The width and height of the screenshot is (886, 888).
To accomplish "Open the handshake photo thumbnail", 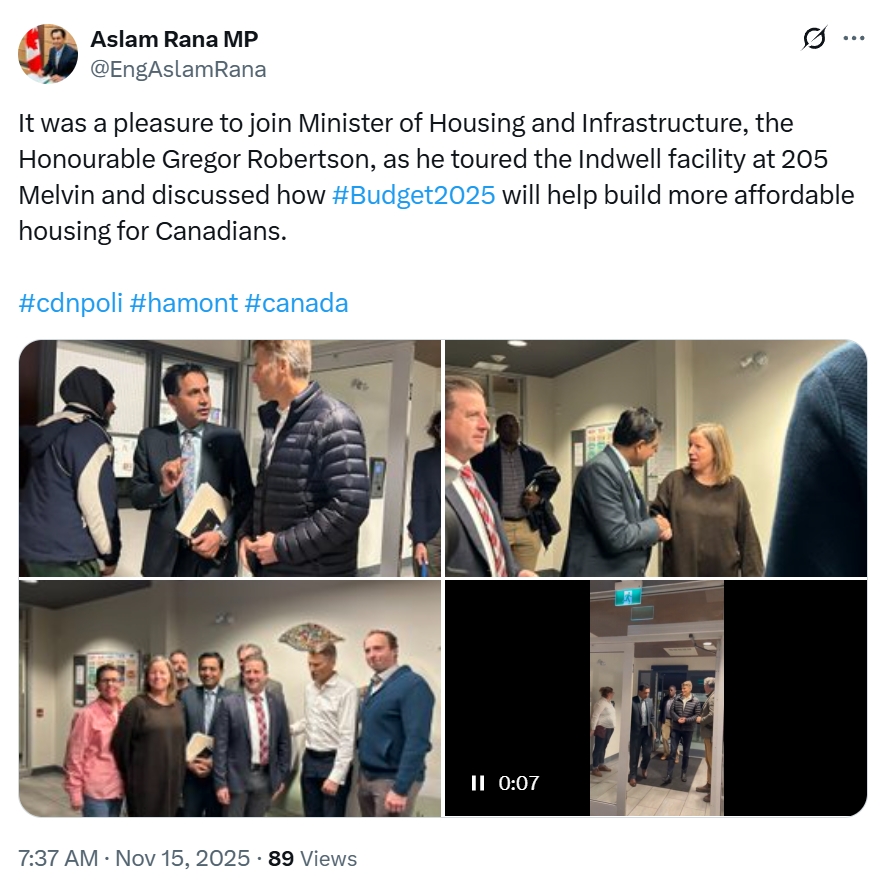I will point(656,458).
